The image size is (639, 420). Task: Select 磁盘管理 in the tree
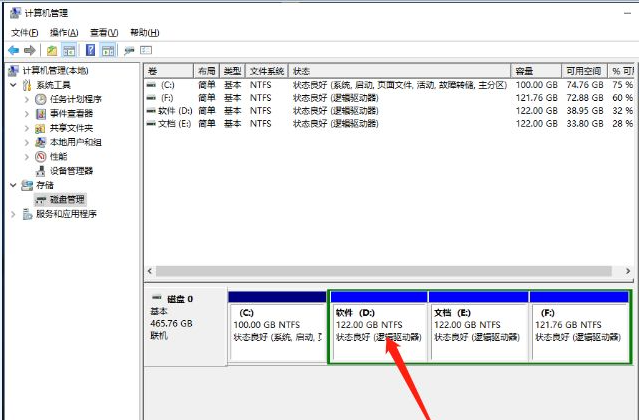(60, 199)
